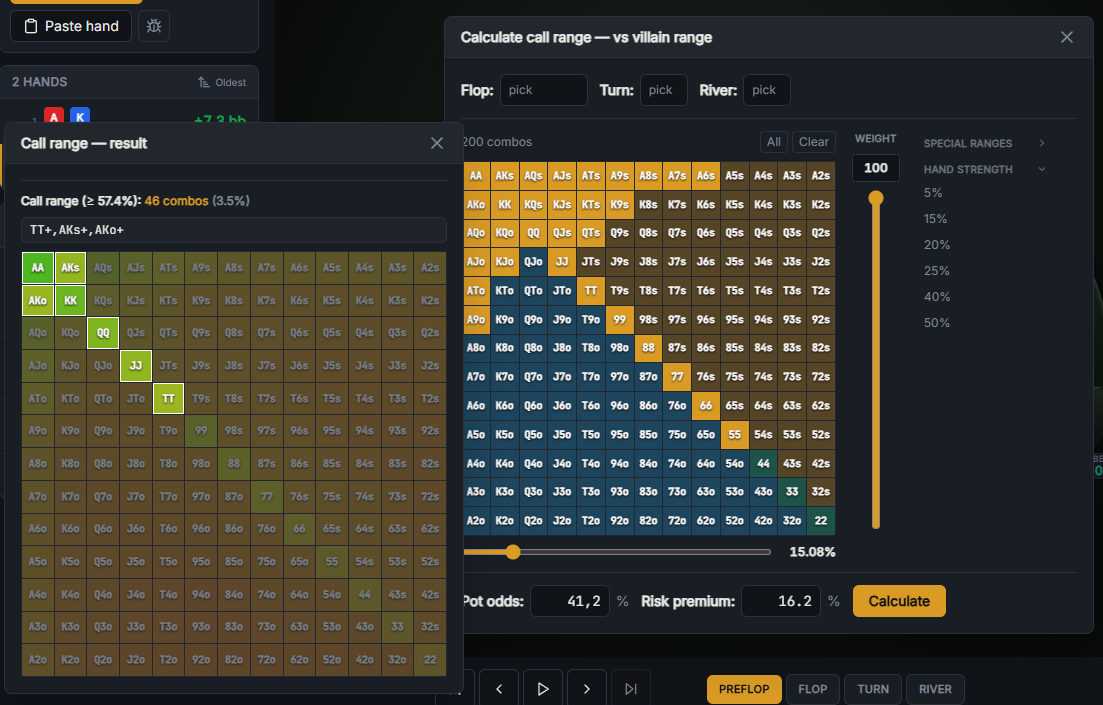Image resolution: width=1103 pixels, height=705 pixels.
Task: Go to previous step in replay
Action: [x=499, y=689]
